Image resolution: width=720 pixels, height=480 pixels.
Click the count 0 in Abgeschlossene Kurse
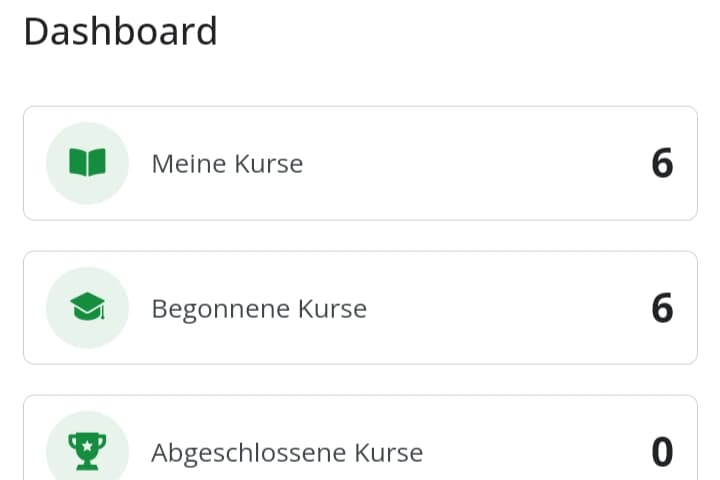pyautogui.click(x=662, y=452)
